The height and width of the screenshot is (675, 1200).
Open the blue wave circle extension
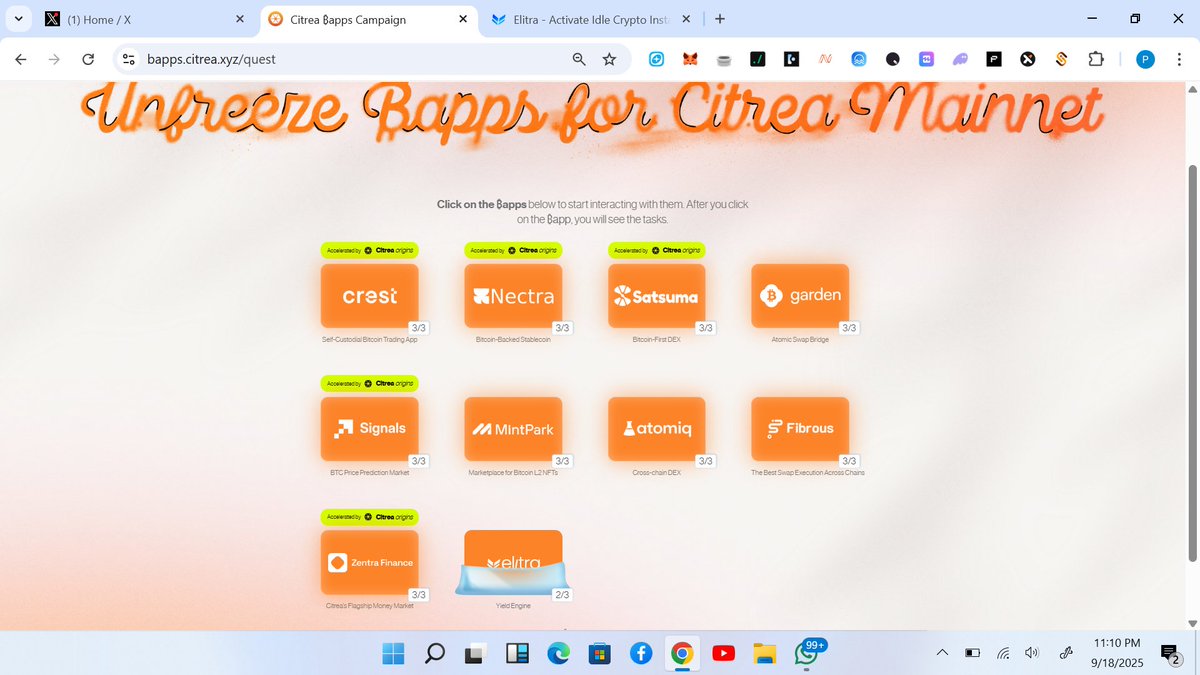click(x=859, y=60)
